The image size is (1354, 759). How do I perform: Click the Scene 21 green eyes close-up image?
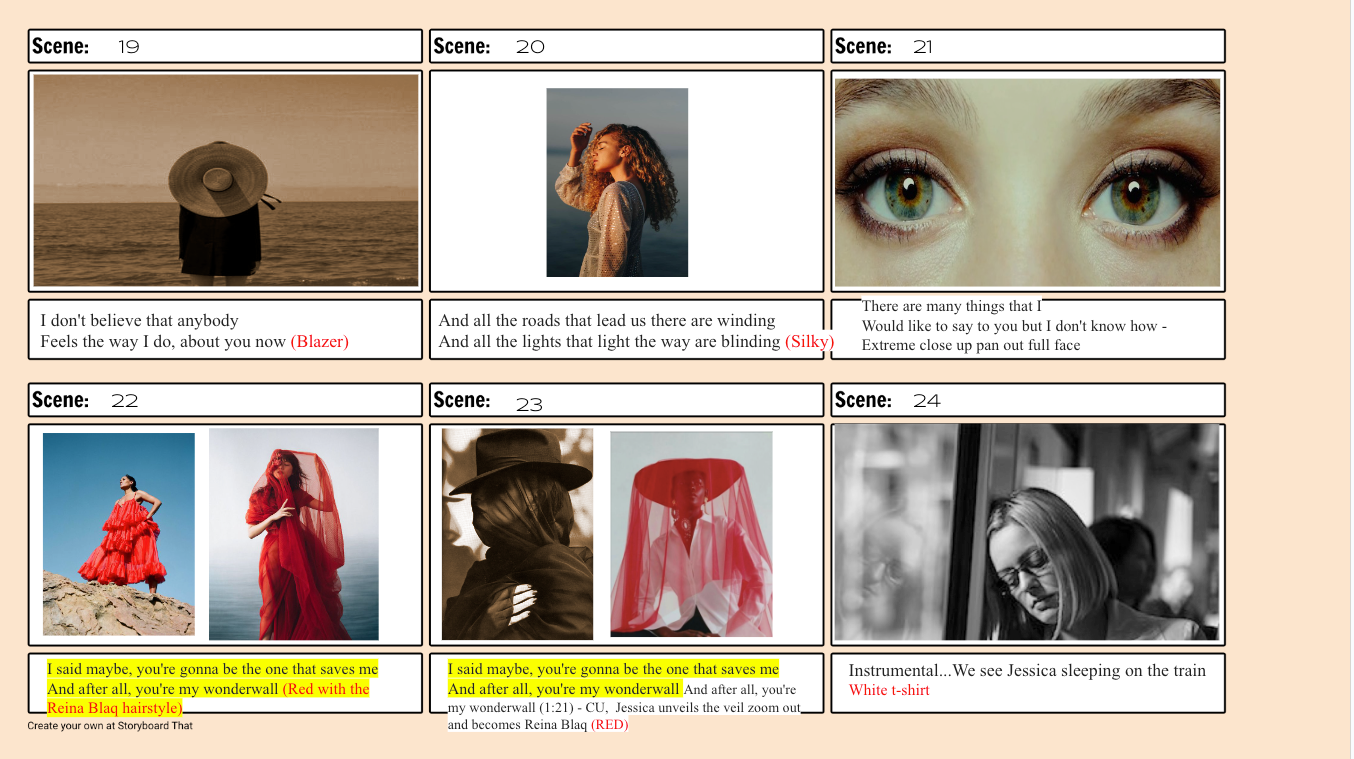[x=1027, y=183]
